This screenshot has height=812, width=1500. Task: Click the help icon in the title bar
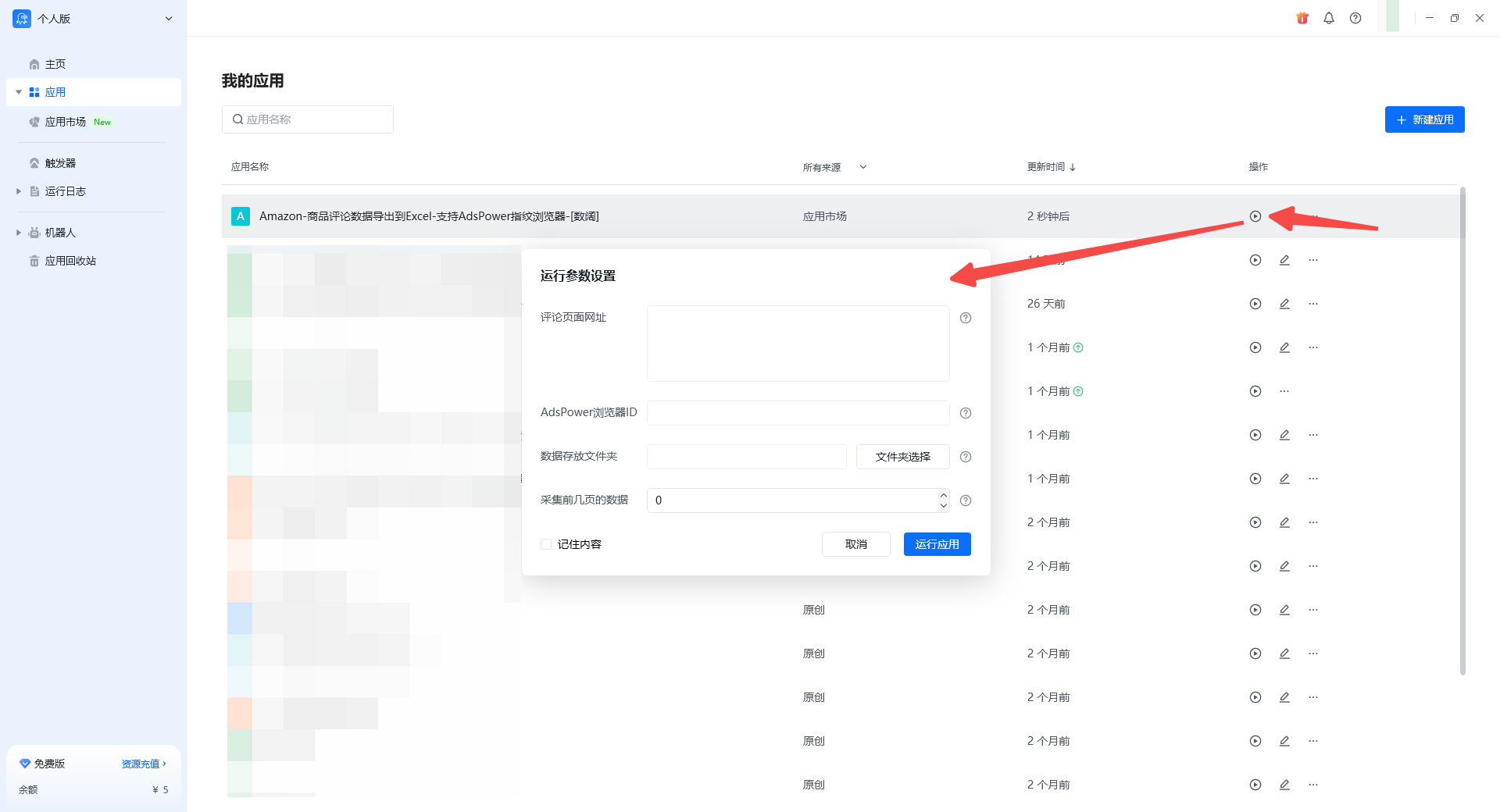click(x=1355, y=18)
